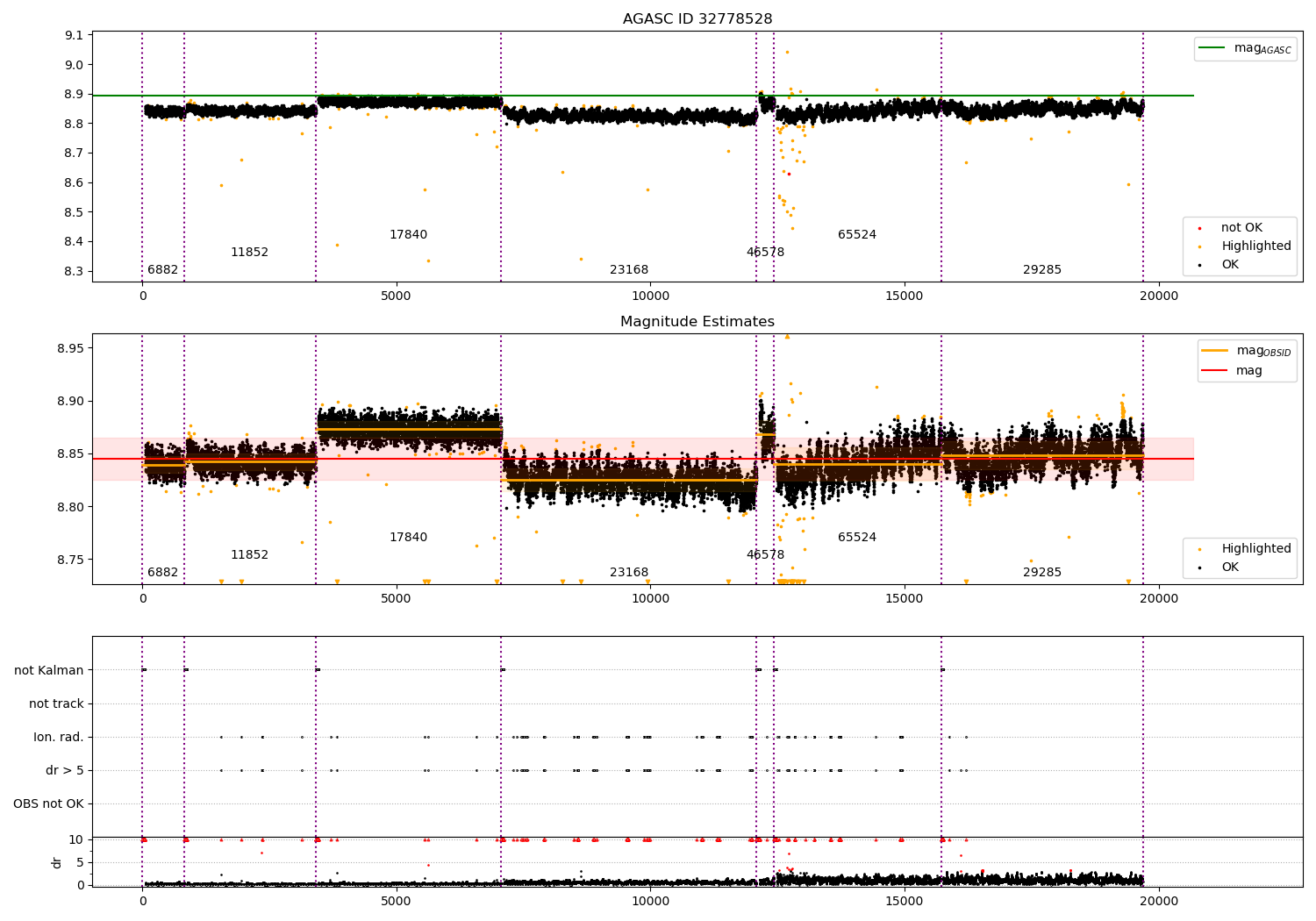Click the 8.3 tick on top plot y-axis
Screen dimensions: 1316x921
click(74, 272)
